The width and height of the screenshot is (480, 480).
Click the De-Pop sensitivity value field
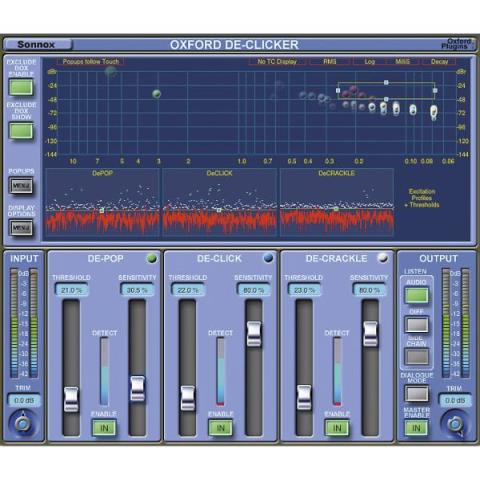[x=137, y=290]
